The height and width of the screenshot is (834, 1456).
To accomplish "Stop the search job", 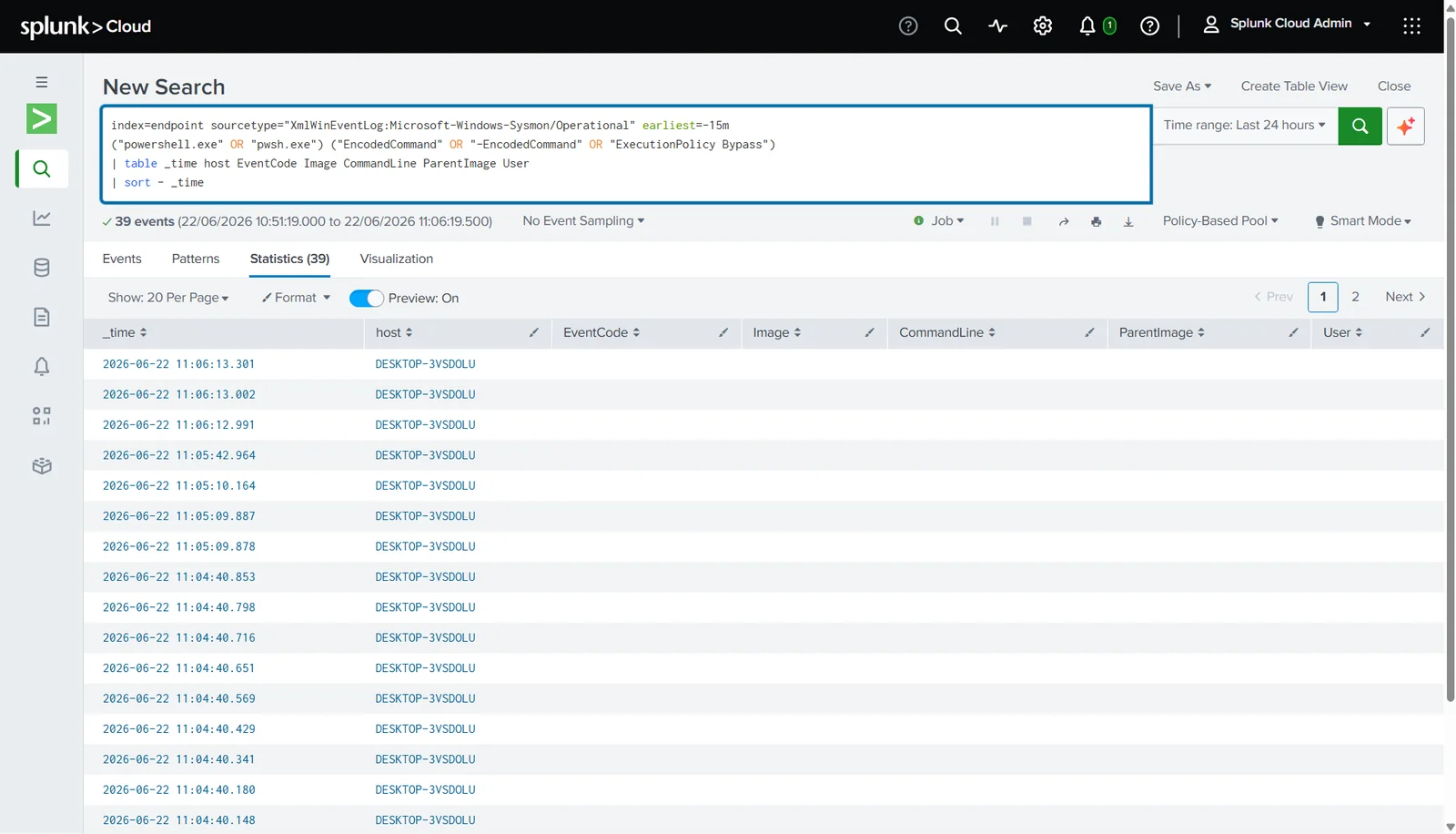I will click(1026, 221).
